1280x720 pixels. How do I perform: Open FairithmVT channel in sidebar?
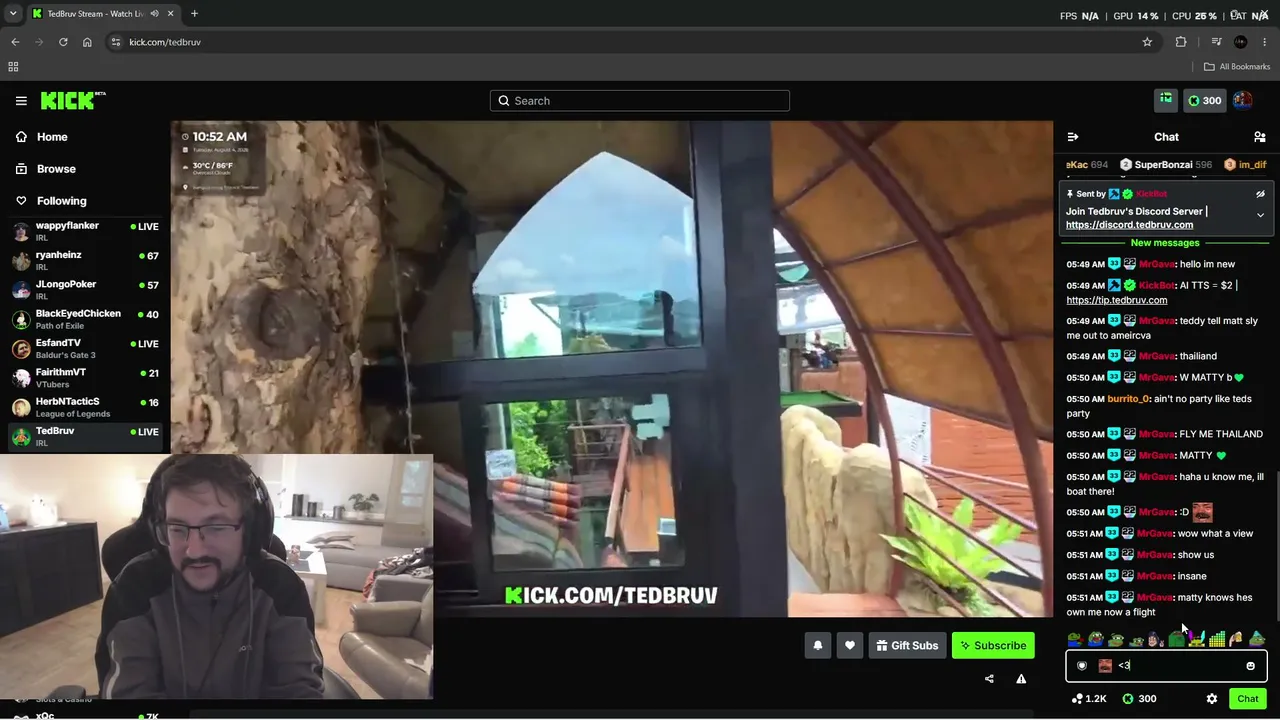tap(85, 378)
